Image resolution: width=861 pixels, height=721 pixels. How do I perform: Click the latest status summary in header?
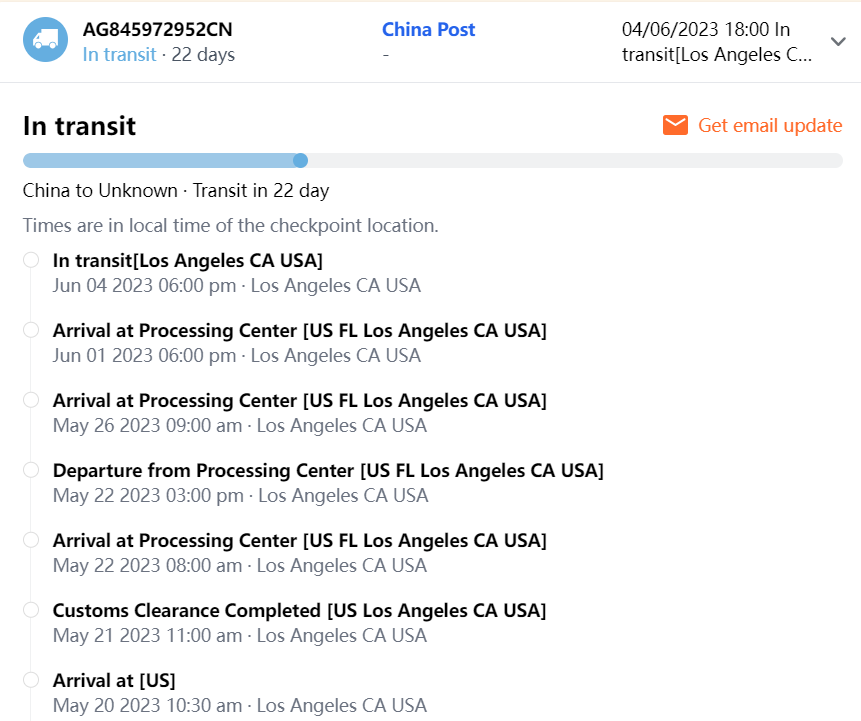coord(716,42)
